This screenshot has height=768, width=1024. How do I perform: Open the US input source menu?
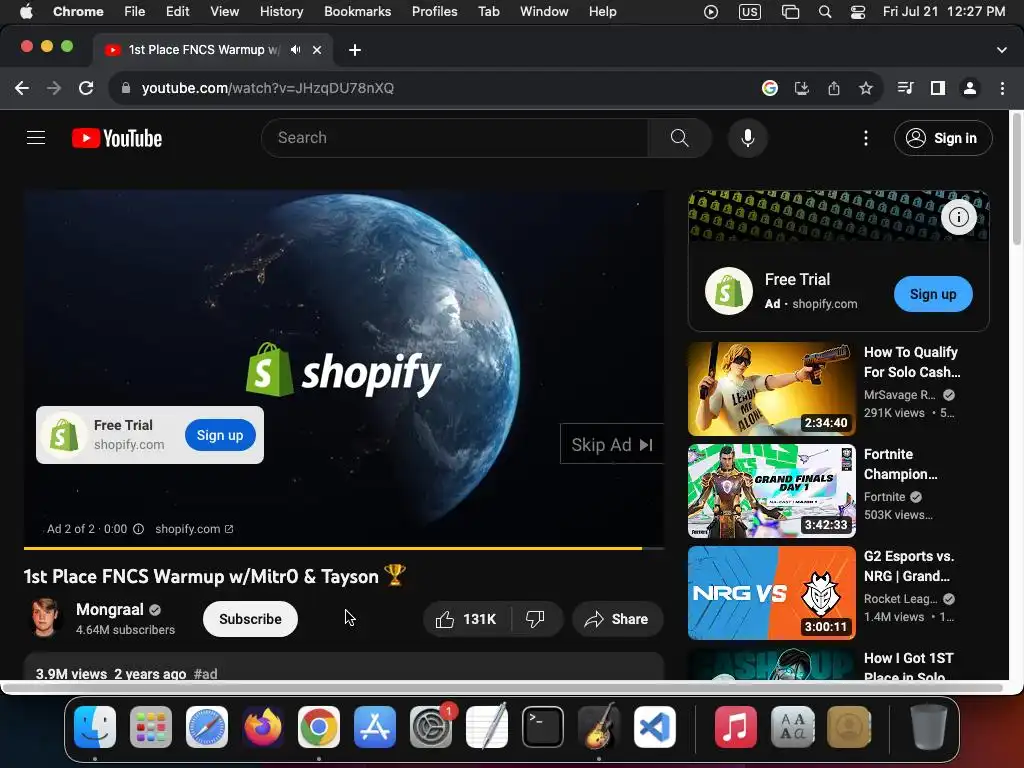pos(750,12)
